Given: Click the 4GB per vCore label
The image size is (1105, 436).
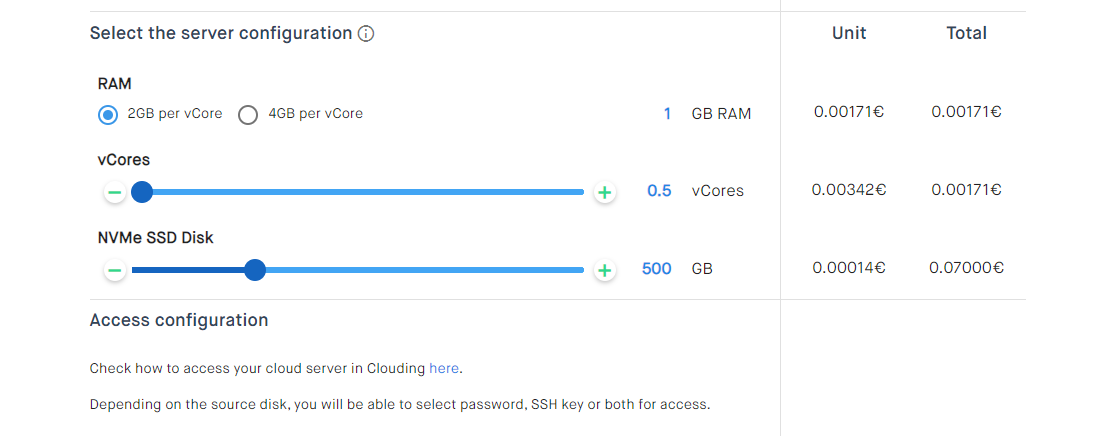Looking at the screenshot, I should click(316, 113).
